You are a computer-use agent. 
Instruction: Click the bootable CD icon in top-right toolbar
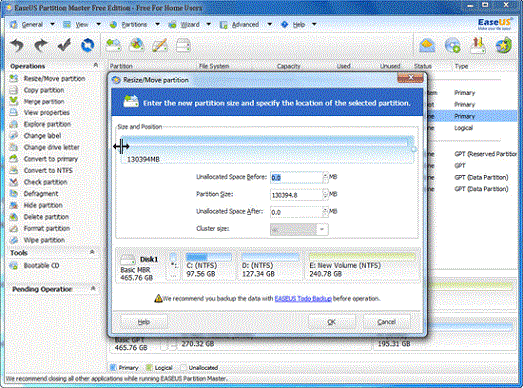tap(453, 45)
